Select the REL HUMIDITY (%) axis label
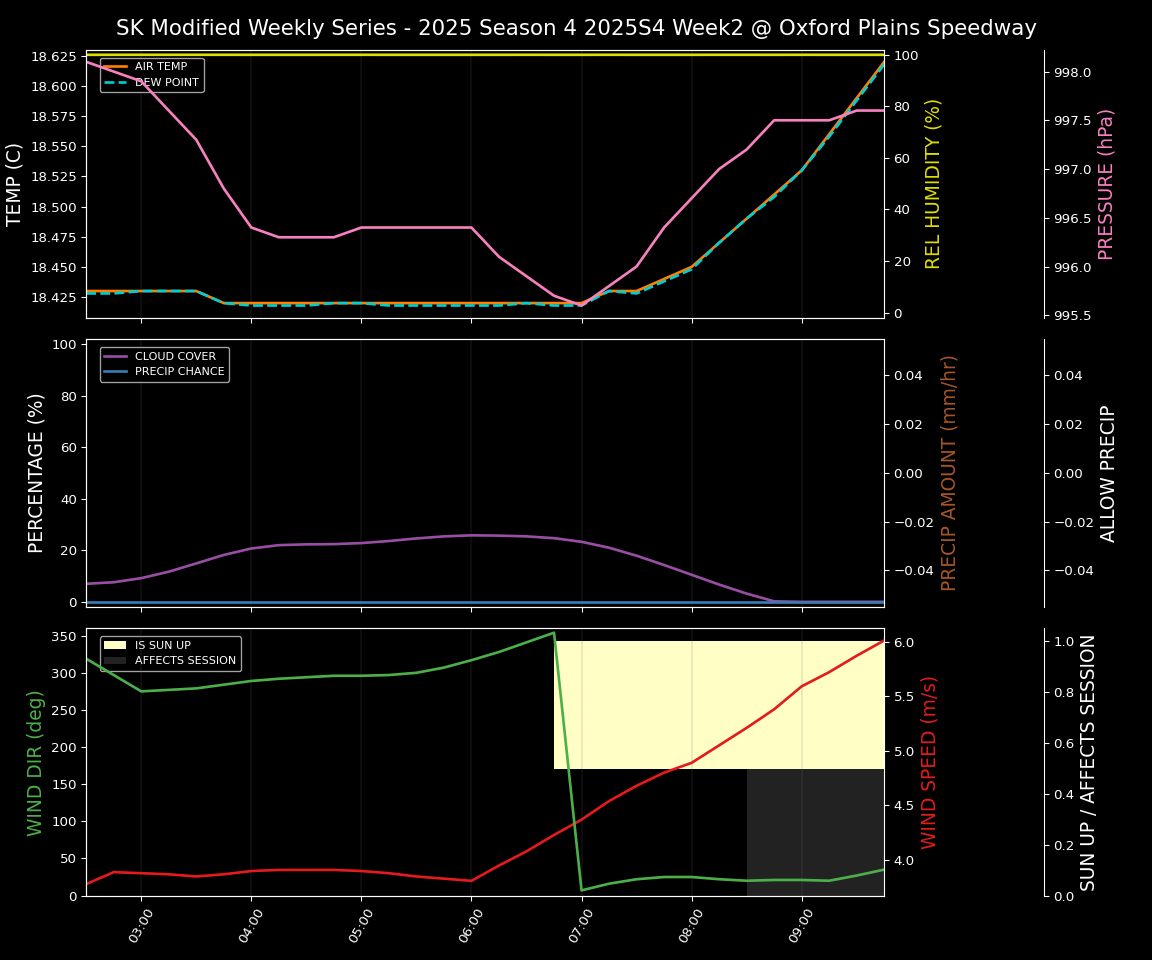This screenshot has width=1152, height=960. (933, 184)
